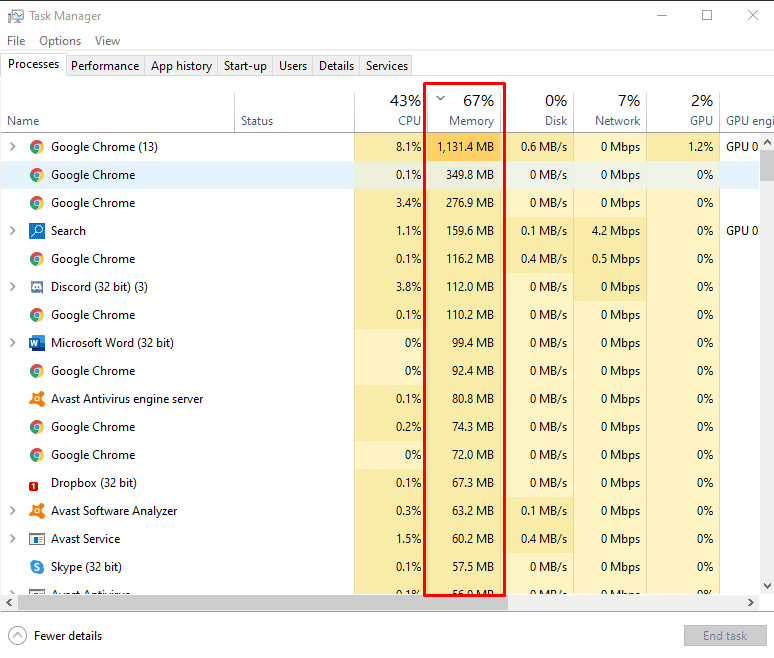This screenshot has height=658, width=774.
Task: Click the Search process magnifier icon
Action: (37, 231)
